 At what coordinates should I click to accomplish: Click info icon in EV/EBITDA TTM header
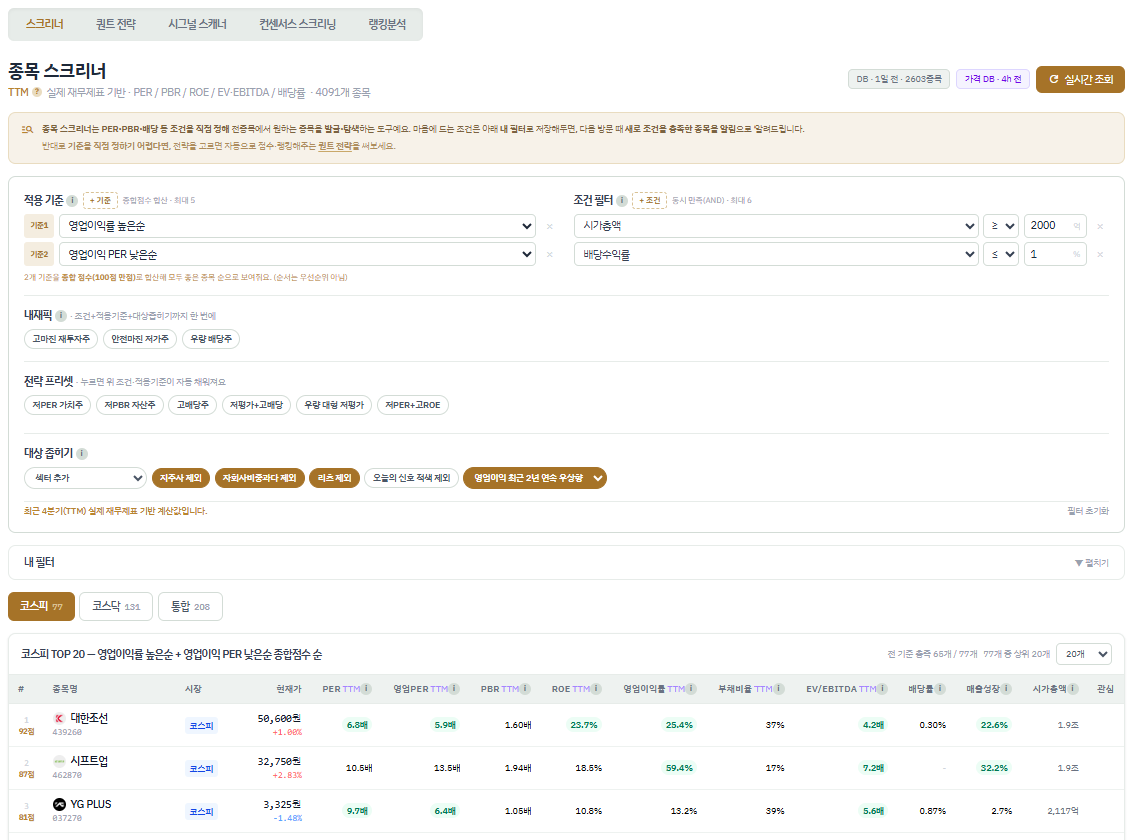click(883, 689)
